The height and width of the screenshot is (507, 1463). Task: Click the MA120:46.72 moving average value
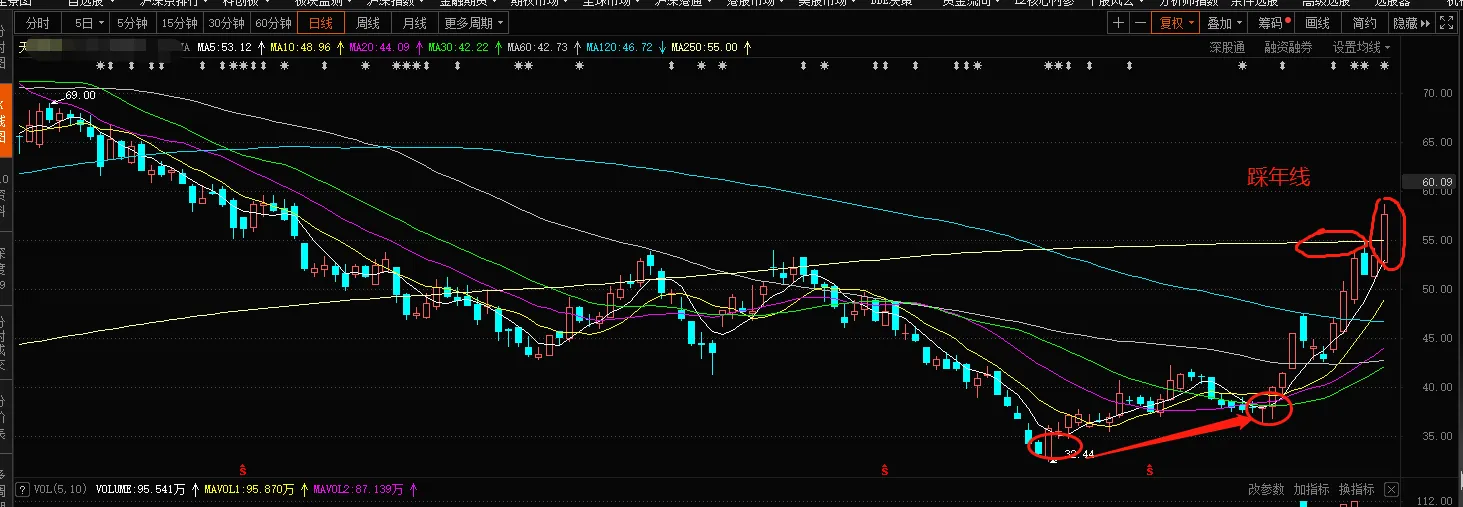619,47
